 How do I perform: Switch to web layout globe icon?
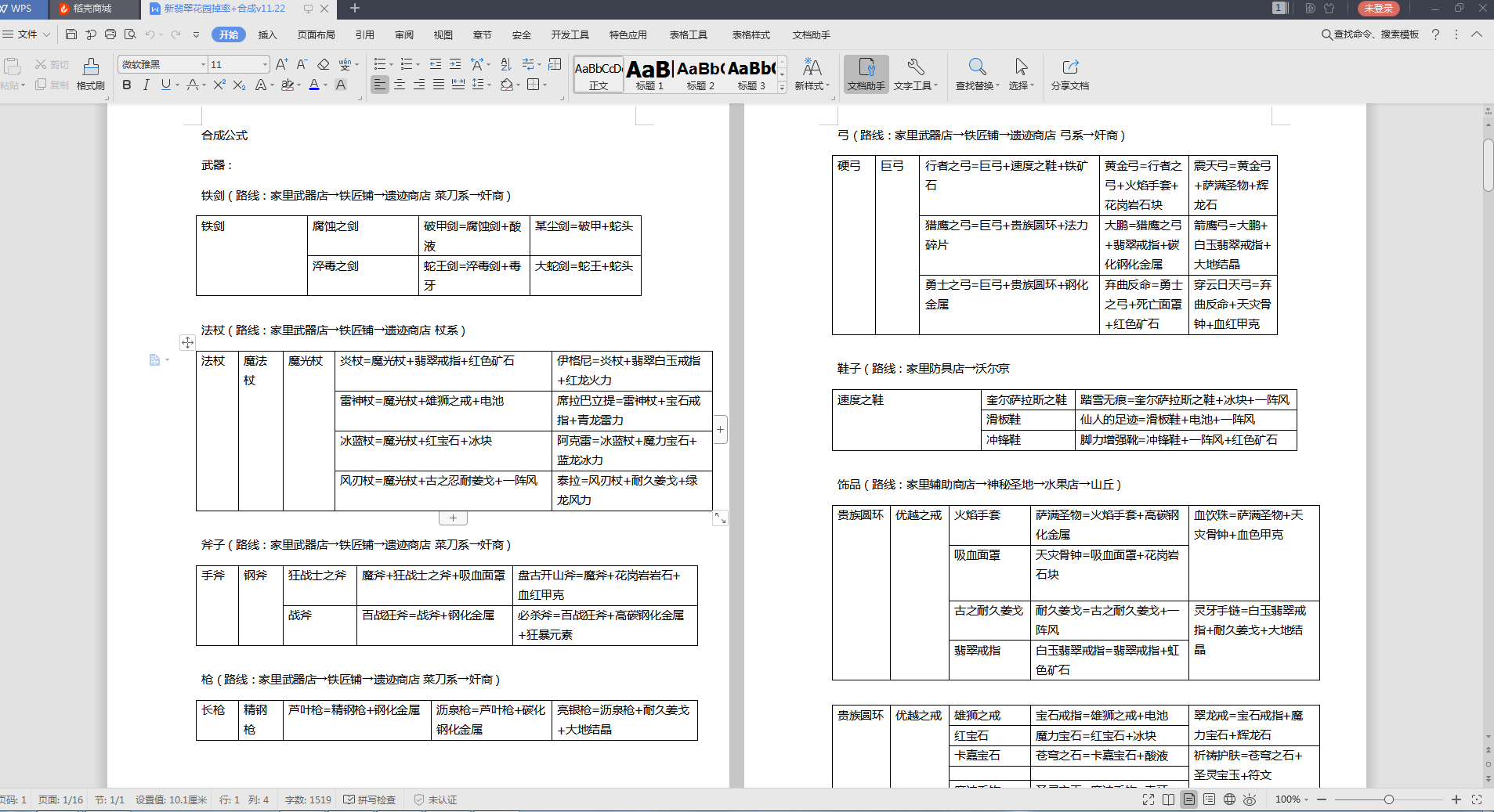coord(1230,799)
